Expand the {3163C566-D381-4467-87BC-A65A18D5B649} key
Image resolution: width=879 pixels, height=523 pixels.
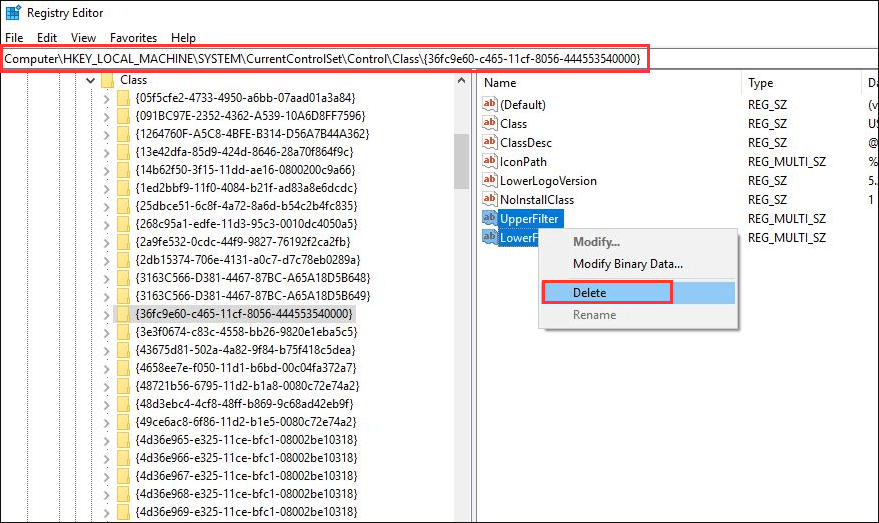coord(107,296)
